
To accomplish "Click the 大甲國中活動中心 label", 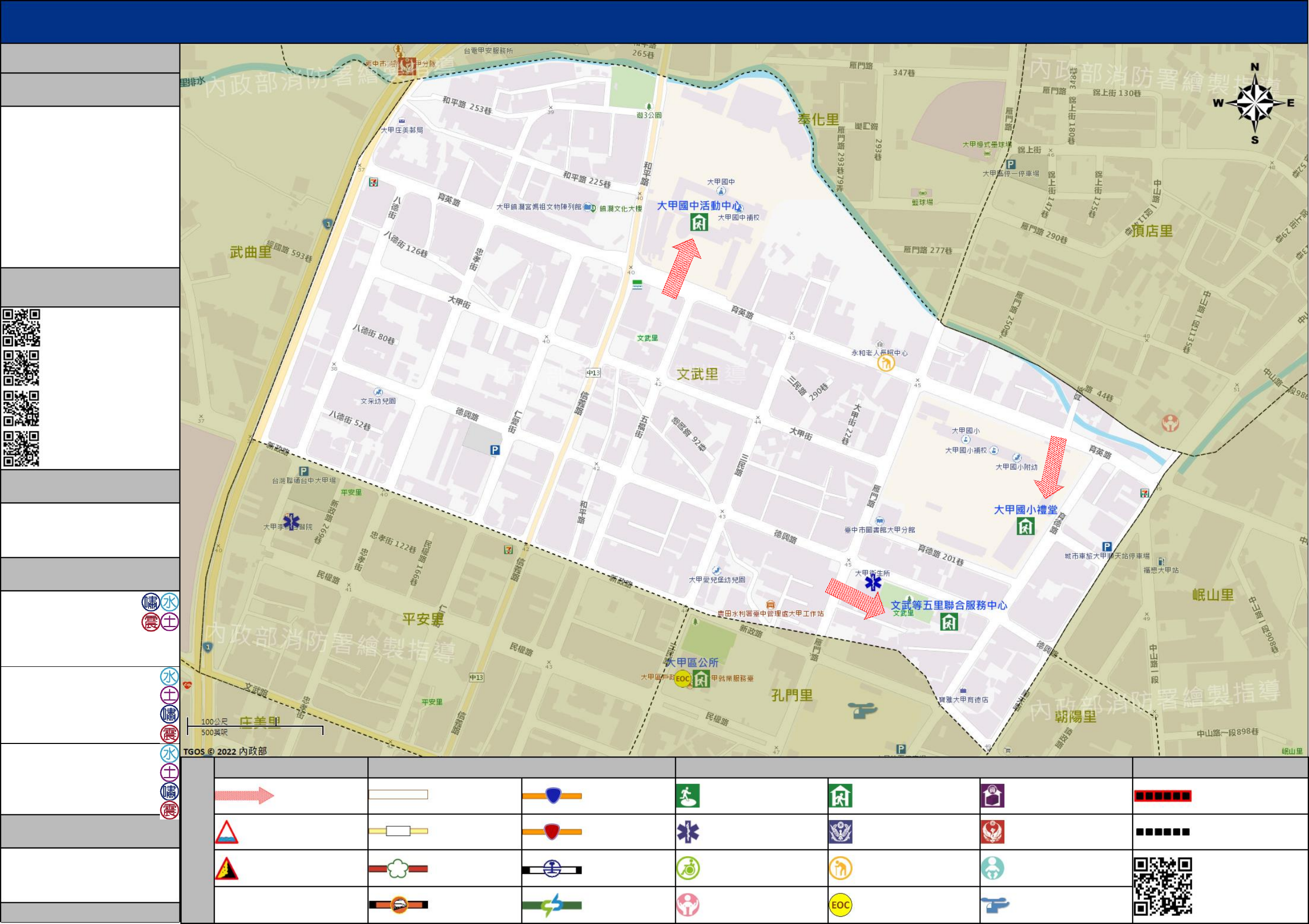I will click(700, 206).
